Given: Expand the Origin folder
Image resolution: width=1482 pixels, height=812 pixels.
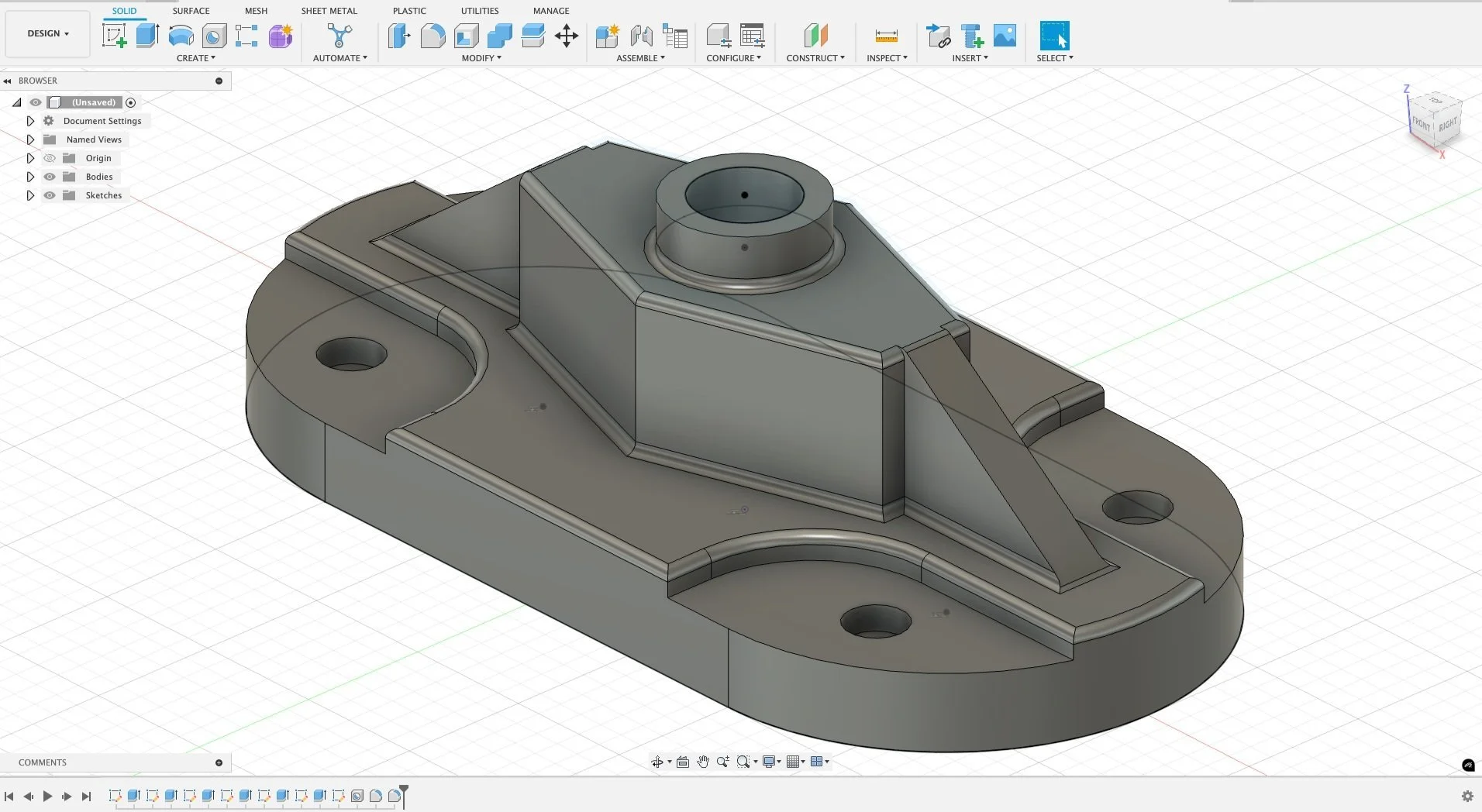Looking at the screenshot, I should (x=30, y=158).
